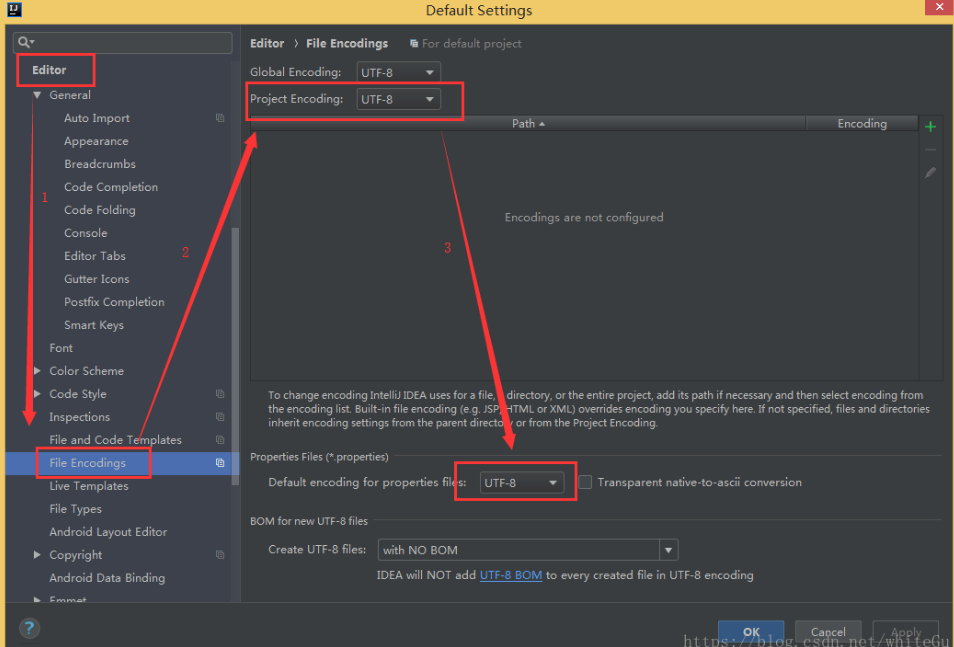Select Editor Tabs settings

[x=95, y=256]
